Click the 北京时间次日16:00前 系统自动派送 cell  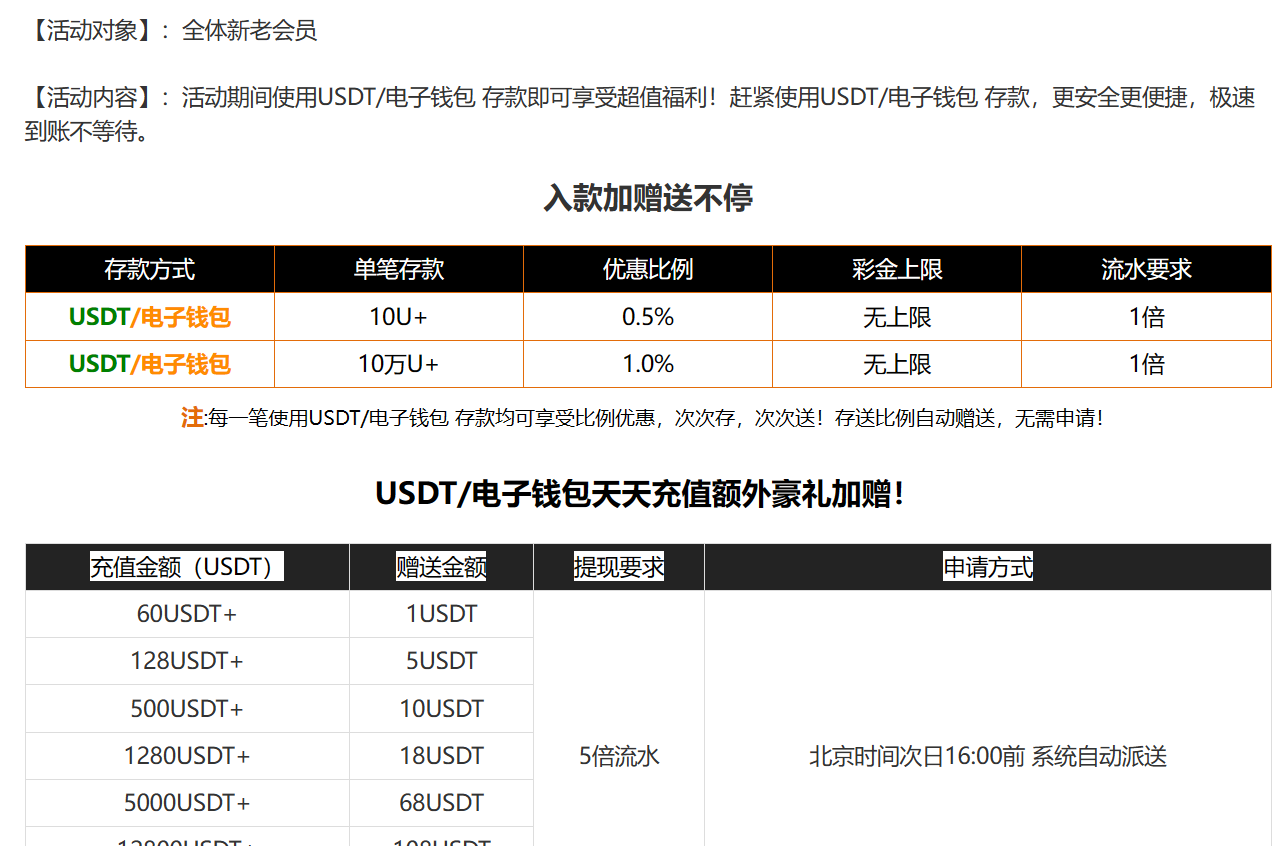[988, 756]
